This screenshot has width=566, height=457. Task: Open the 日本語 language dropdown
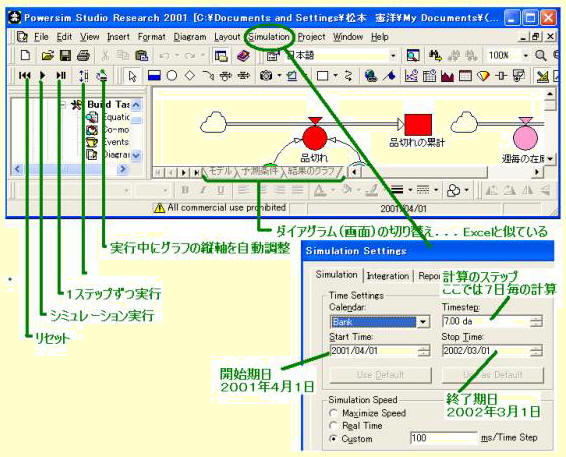393,56
